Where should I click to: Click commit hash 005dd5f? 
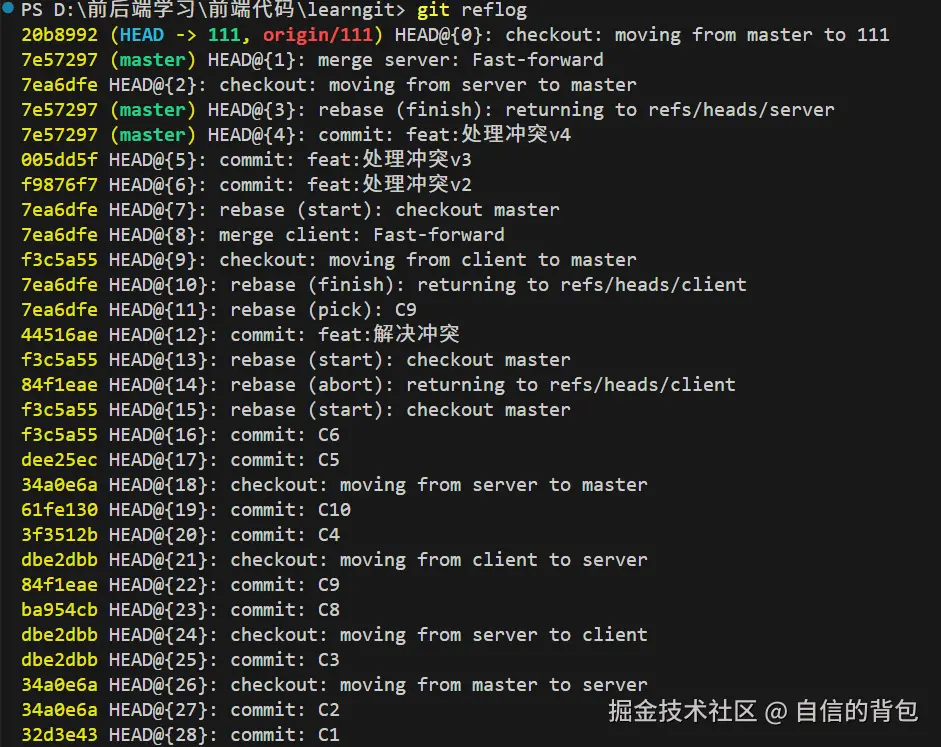pos(59,160)
